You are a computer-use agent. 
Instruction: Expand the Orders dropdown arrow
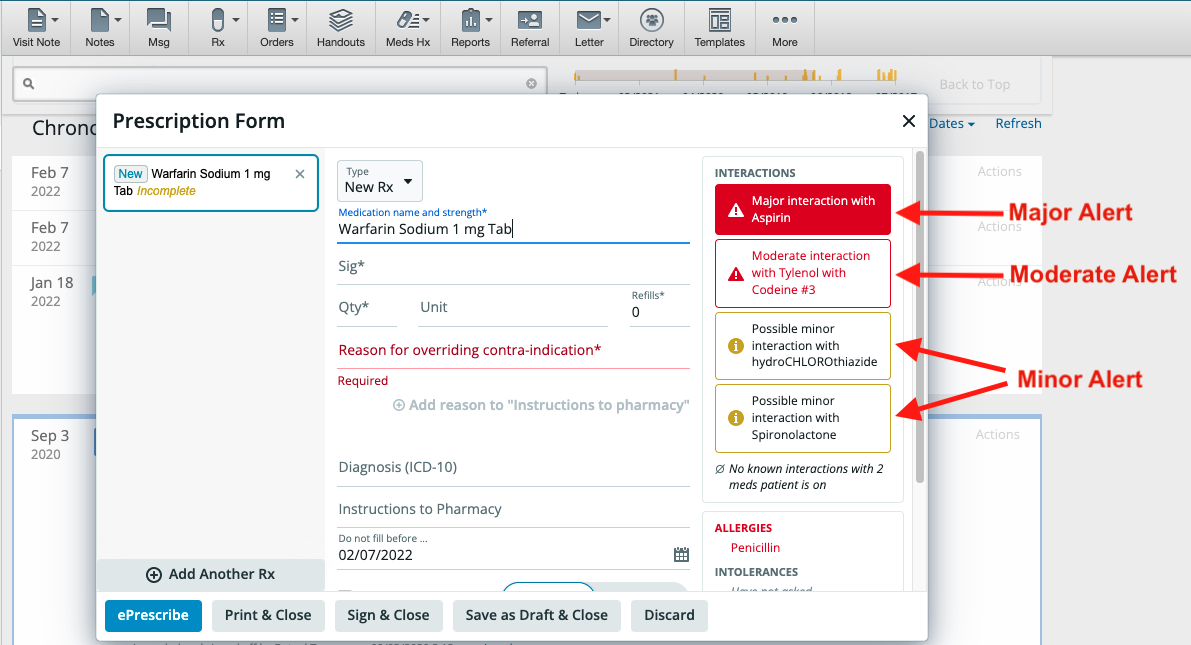click(295, 21)
